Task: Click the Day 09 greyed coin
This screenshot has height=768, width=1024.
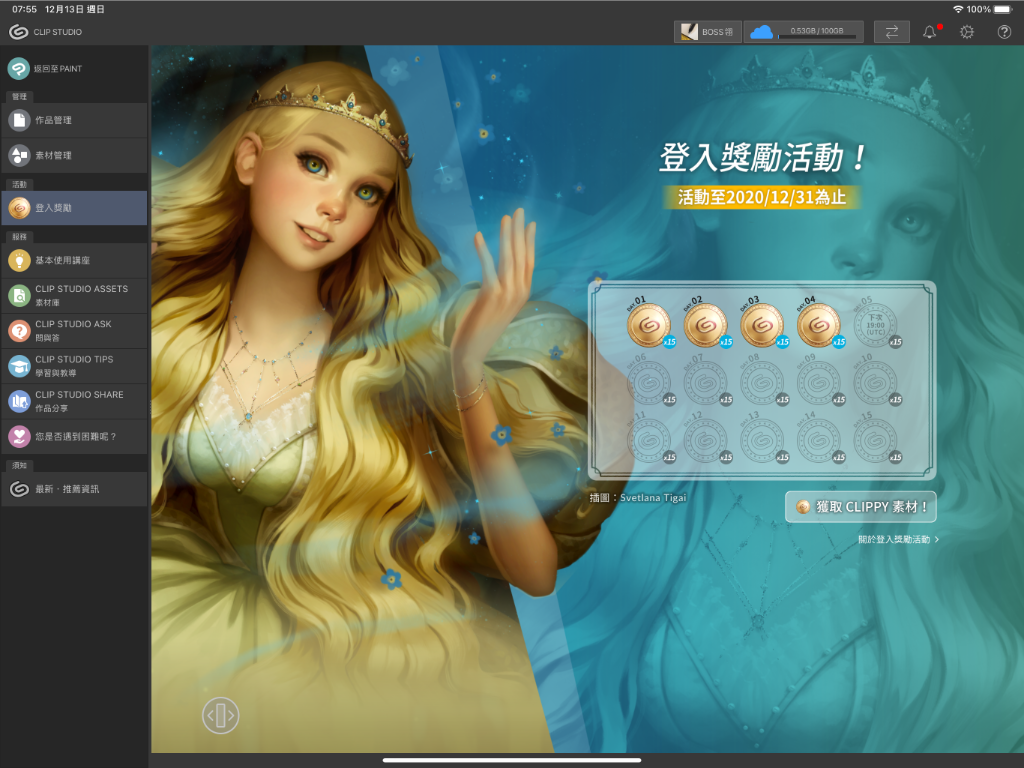Action: [818, 383]
